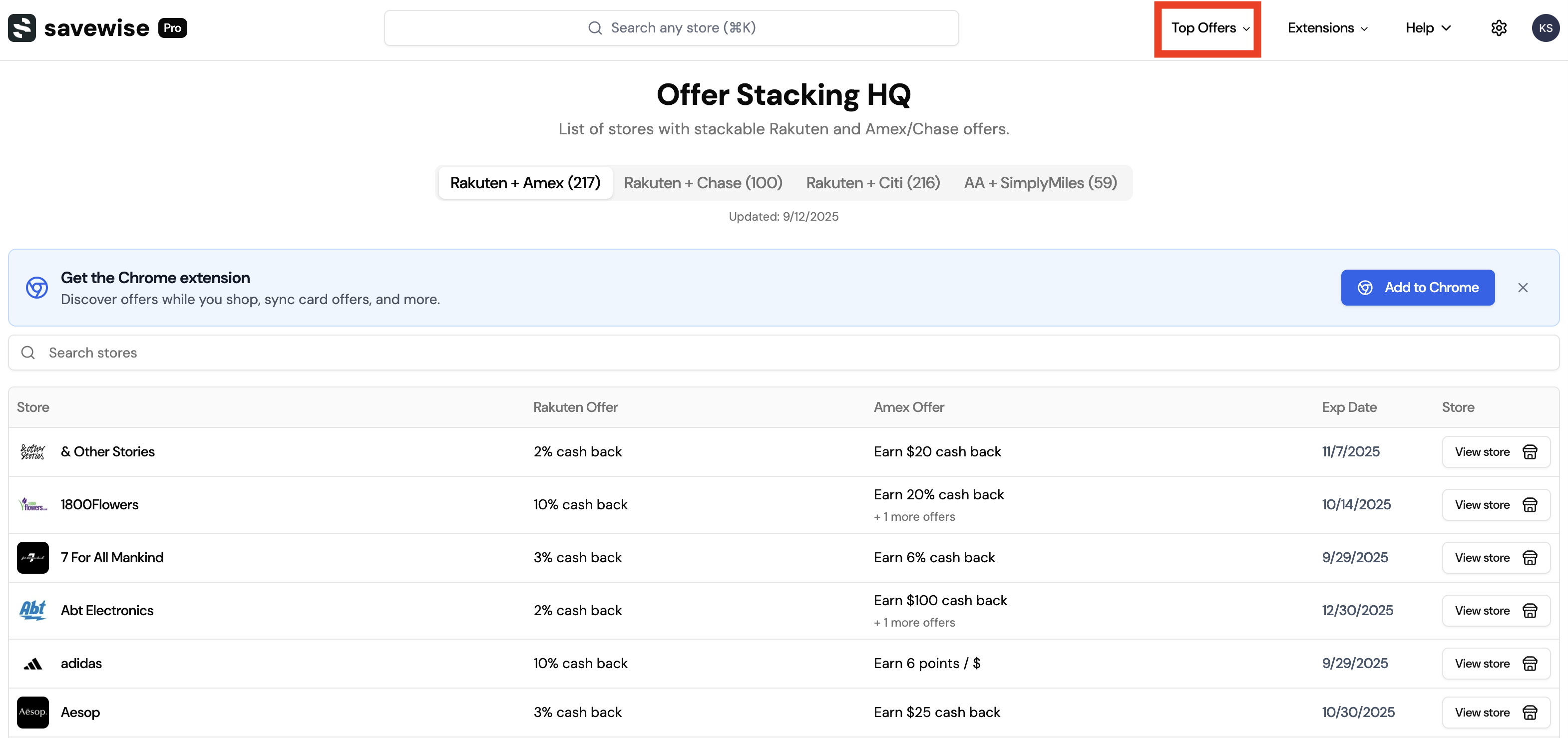Screen dimensions: 1568x738
Task: Dismiss the Chrome extension banner
Action: [1523, 288]
